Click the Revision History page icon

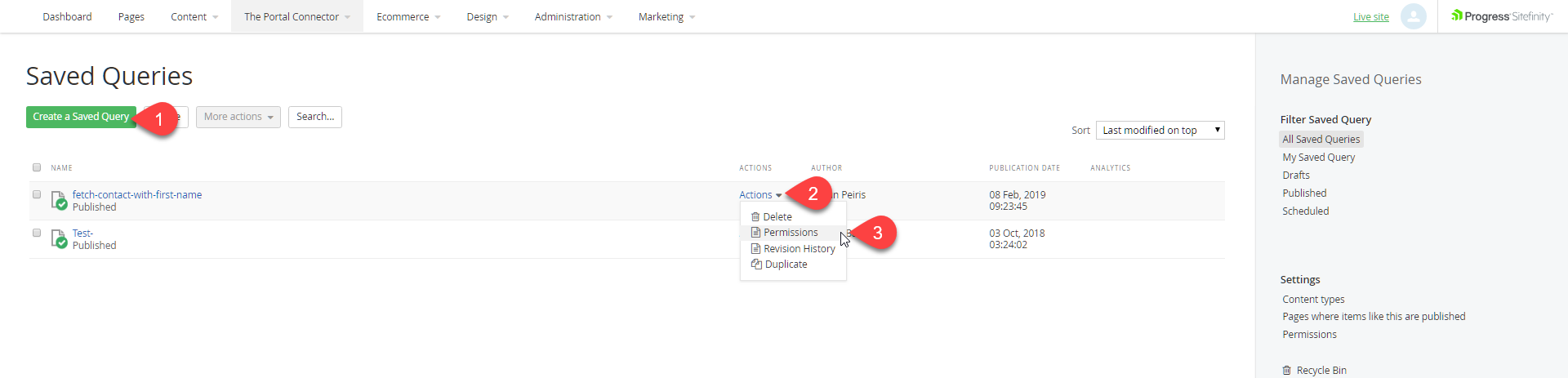click(755, 249)
